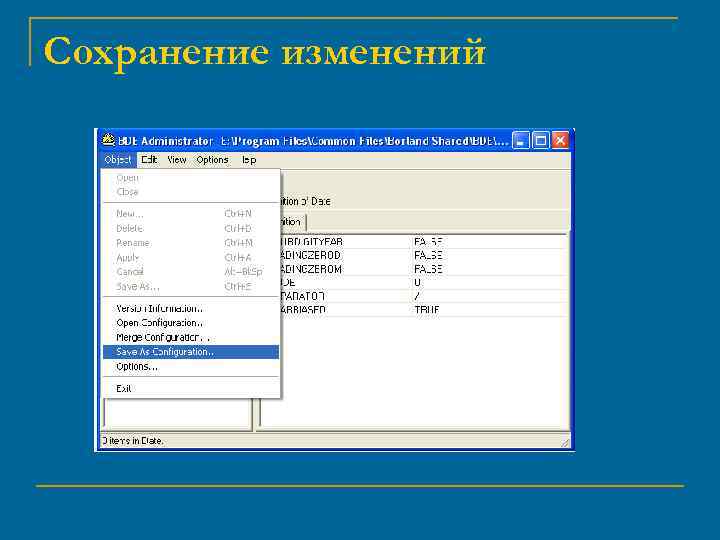Maximize the BDE Administrator window
This screenshot has height=540, width=720.
pos(540,140)
